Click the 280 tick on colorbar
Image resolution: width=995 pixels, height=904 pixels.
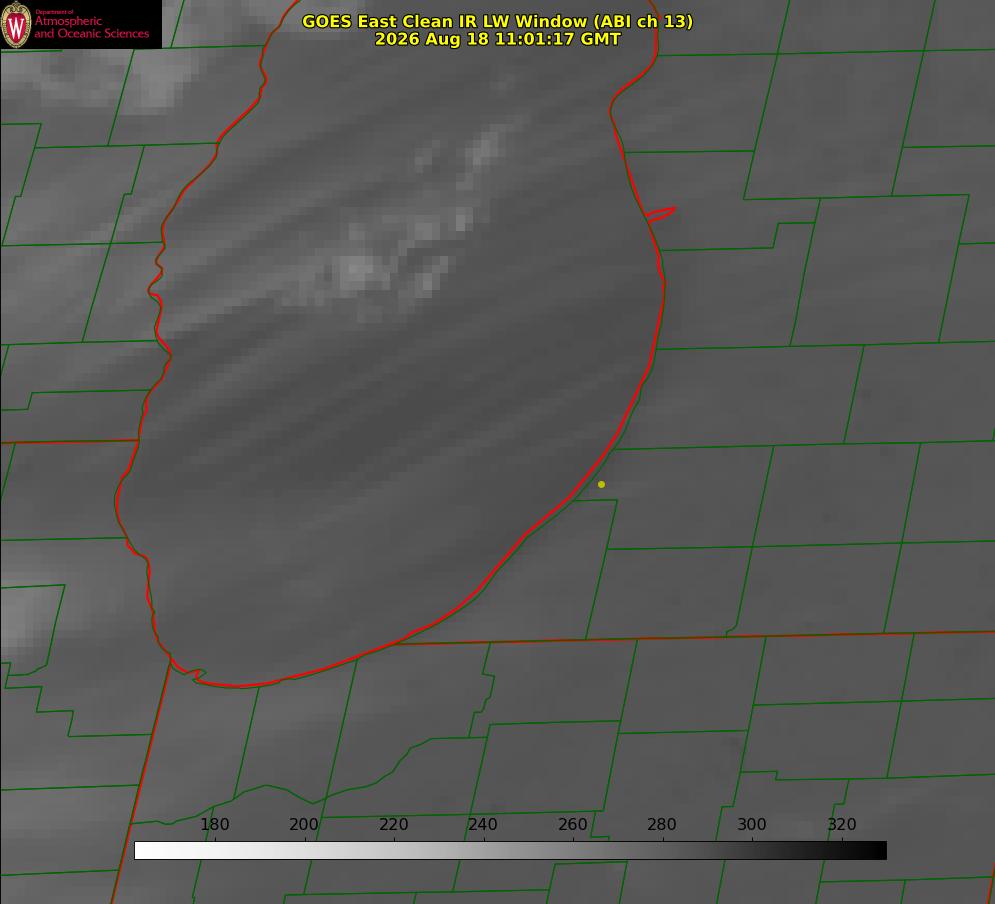[x=662, y=824]
